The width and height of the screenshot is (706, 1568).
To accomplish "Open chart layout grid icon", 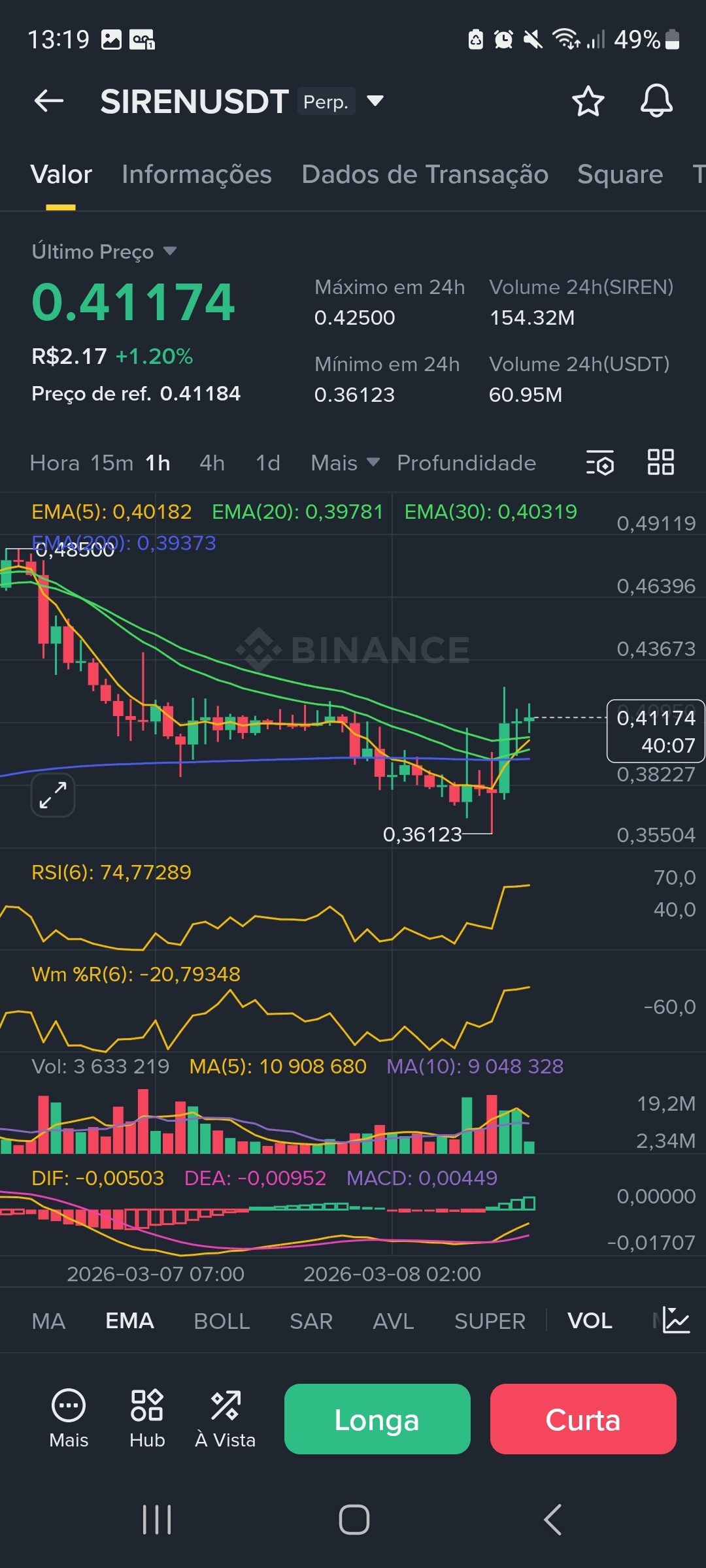I will point(660,462).
